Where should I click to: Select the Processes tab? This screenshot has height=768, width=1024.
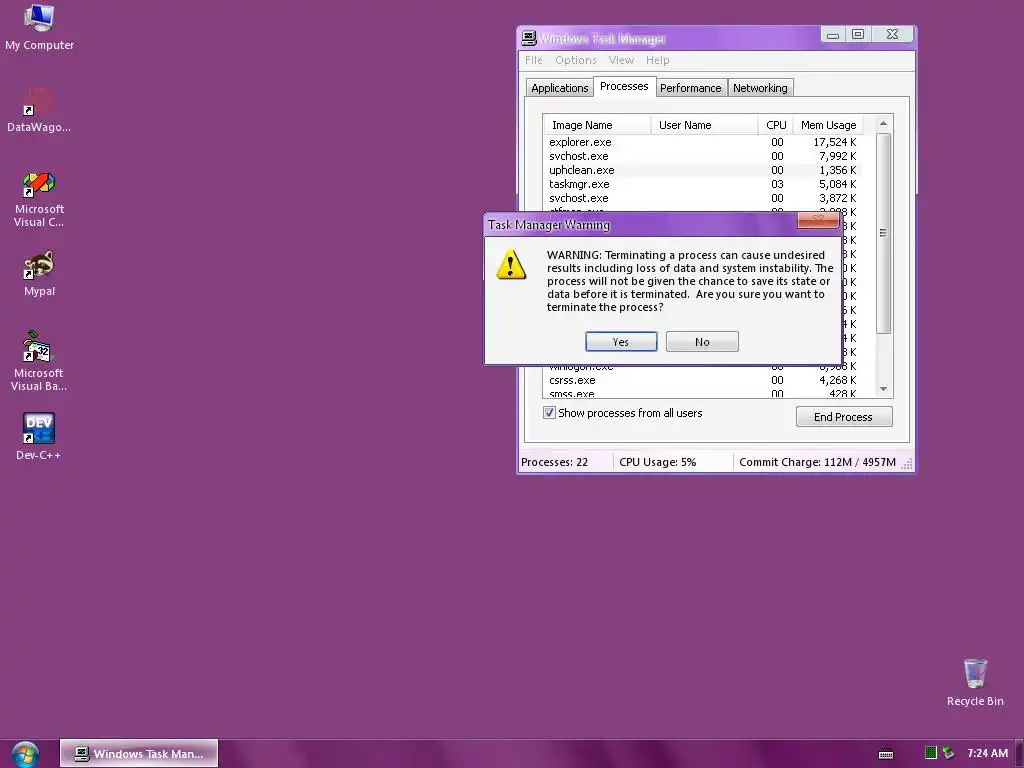[x=624, y=86]
